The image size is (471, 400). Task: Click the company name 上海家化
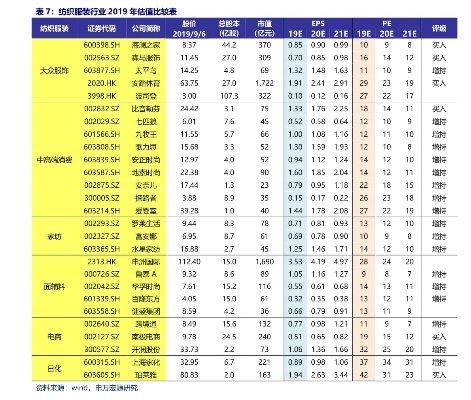click(x=146, y=362)
